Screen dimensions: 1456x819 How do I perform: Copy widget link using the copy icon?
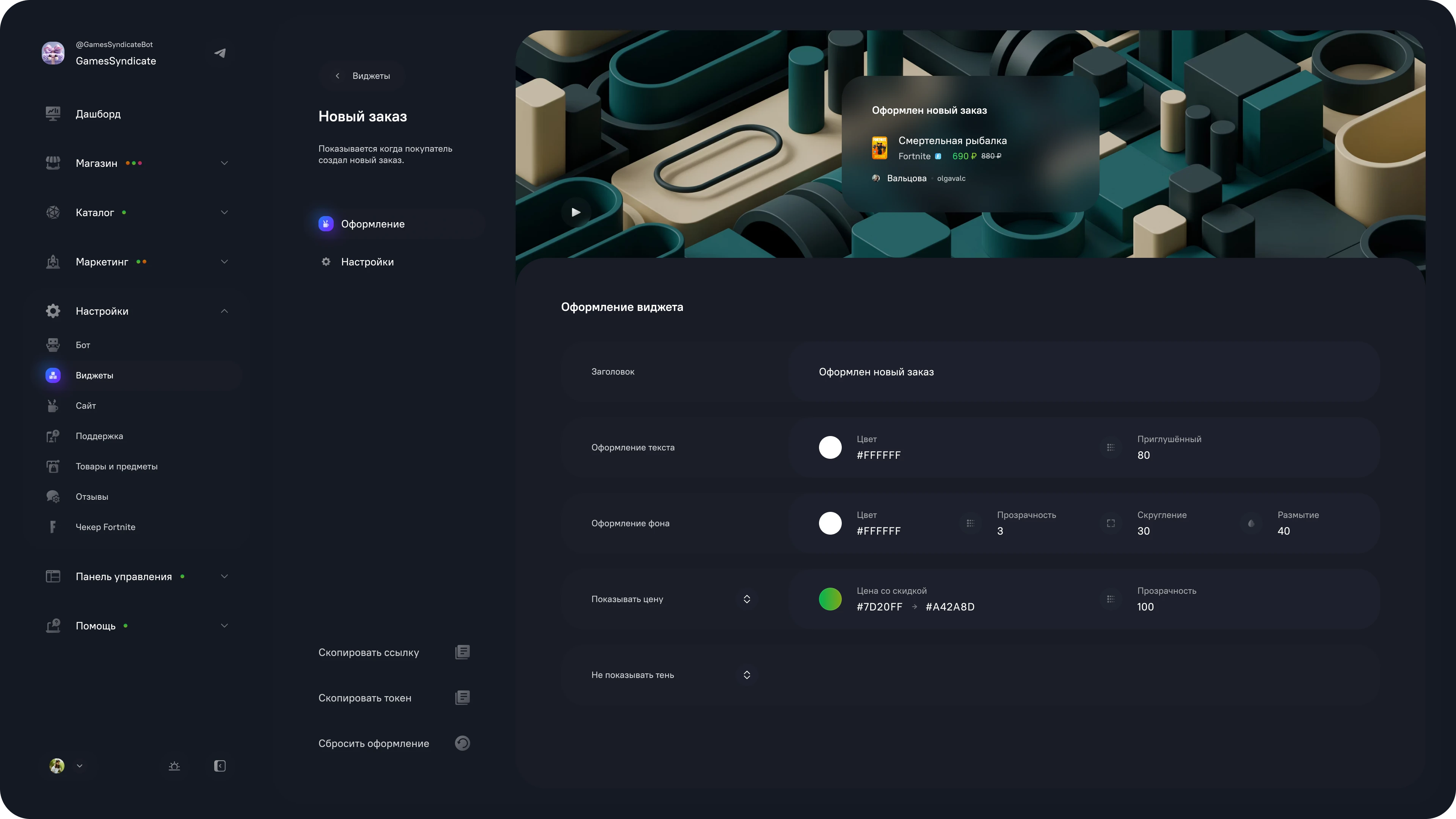462,652
